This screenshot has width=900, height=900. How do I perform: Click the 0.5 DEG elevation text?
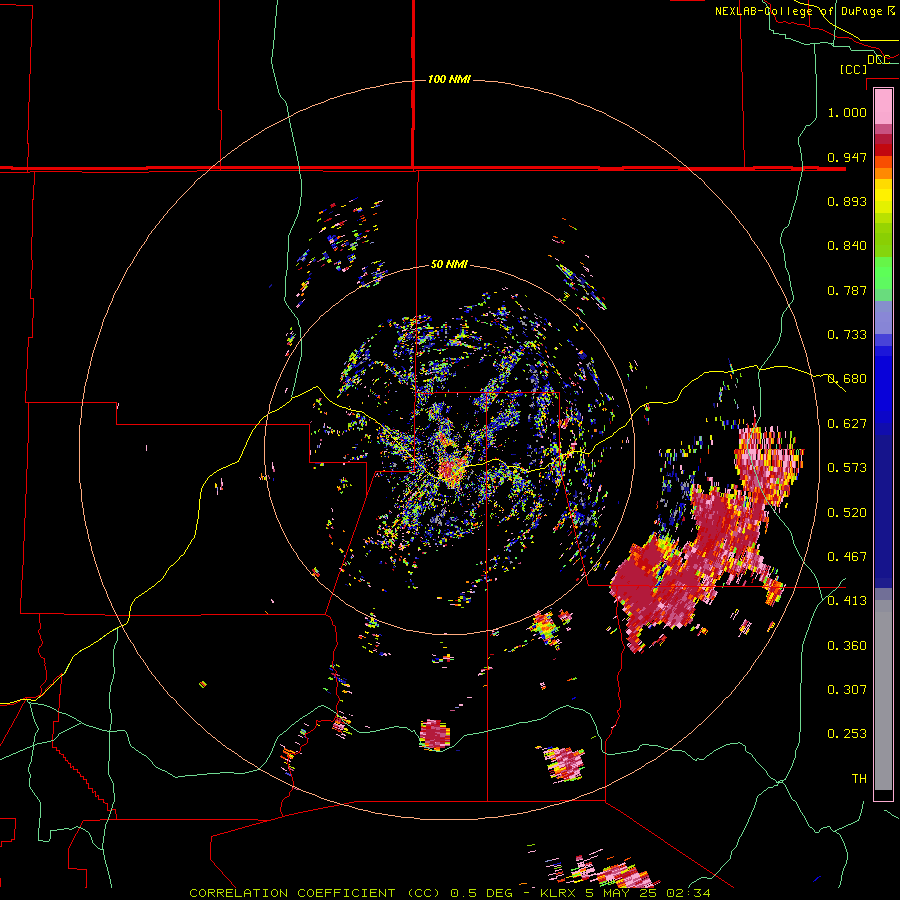click(482, 893)
